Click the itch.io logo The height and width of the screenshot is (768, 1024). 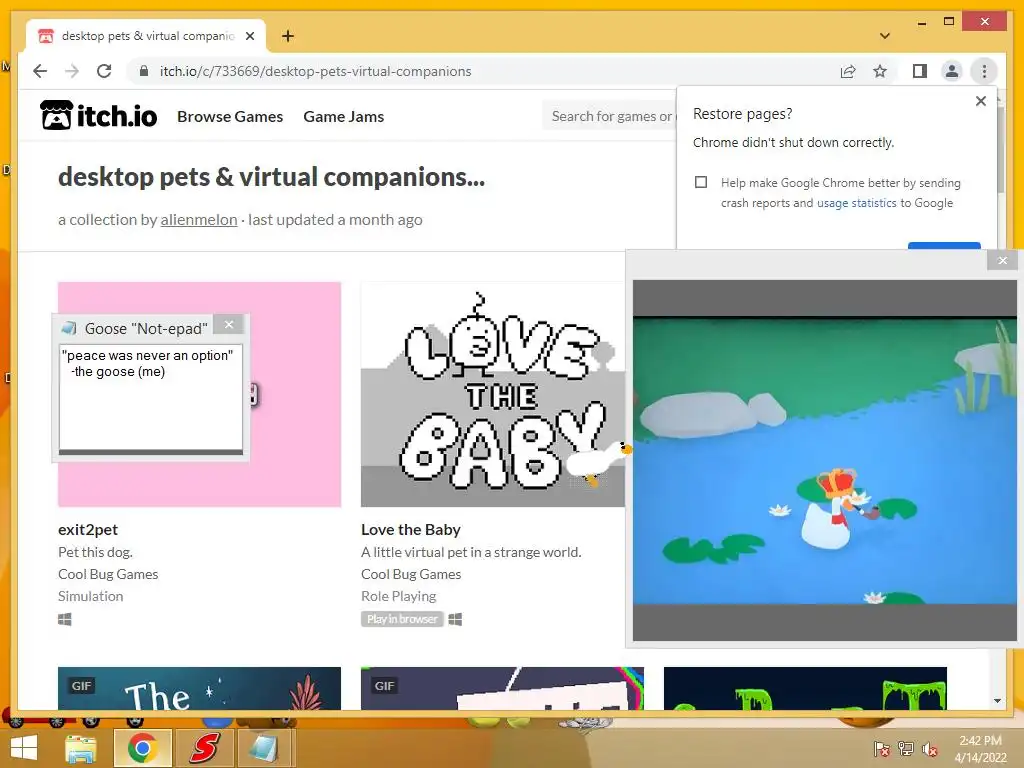click(x=99, y=116)
